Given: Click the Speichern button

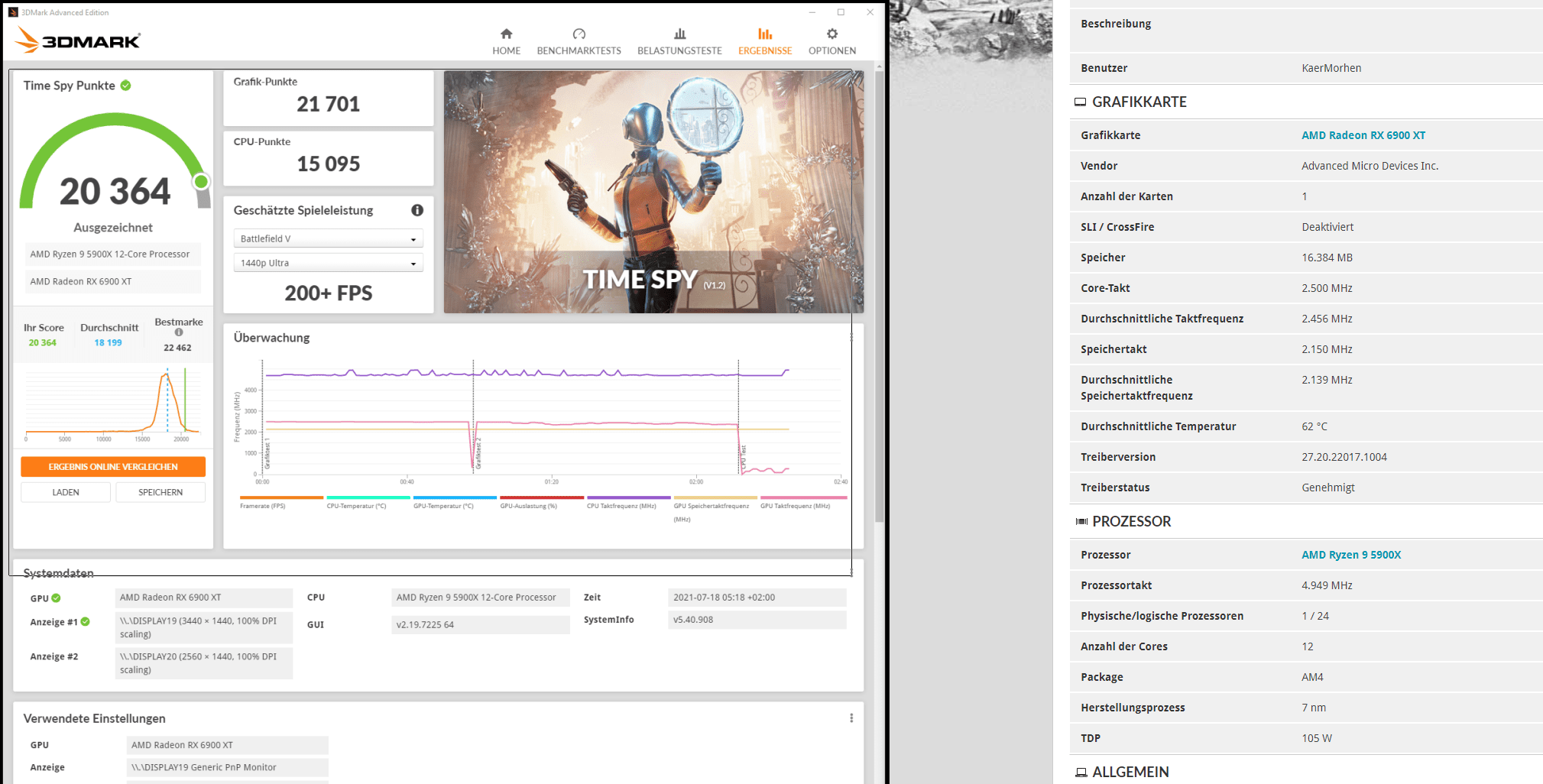Looking at the screenshot, I should pos(160,492).
